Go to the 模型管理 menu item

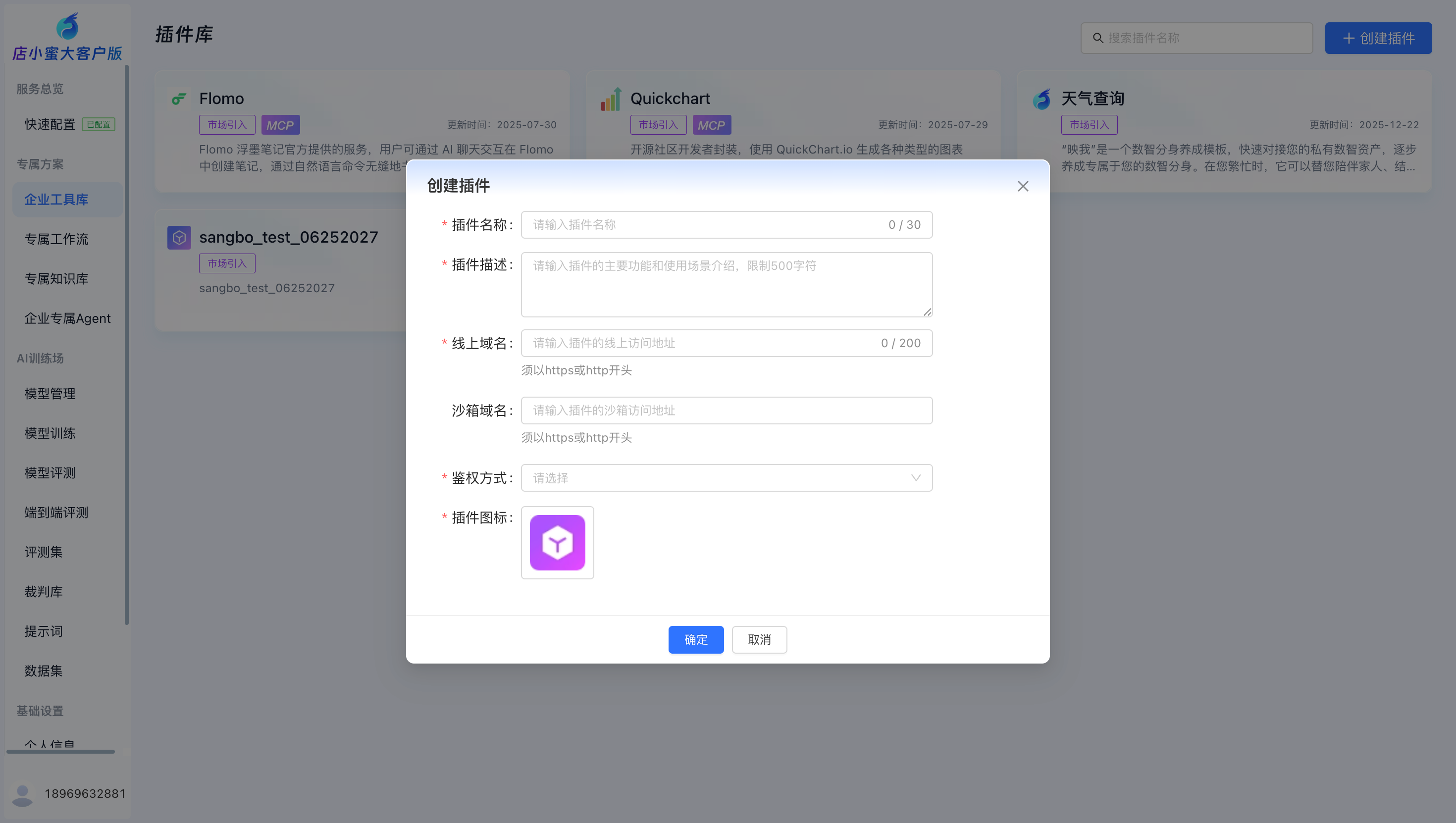[x=50, y=393]
